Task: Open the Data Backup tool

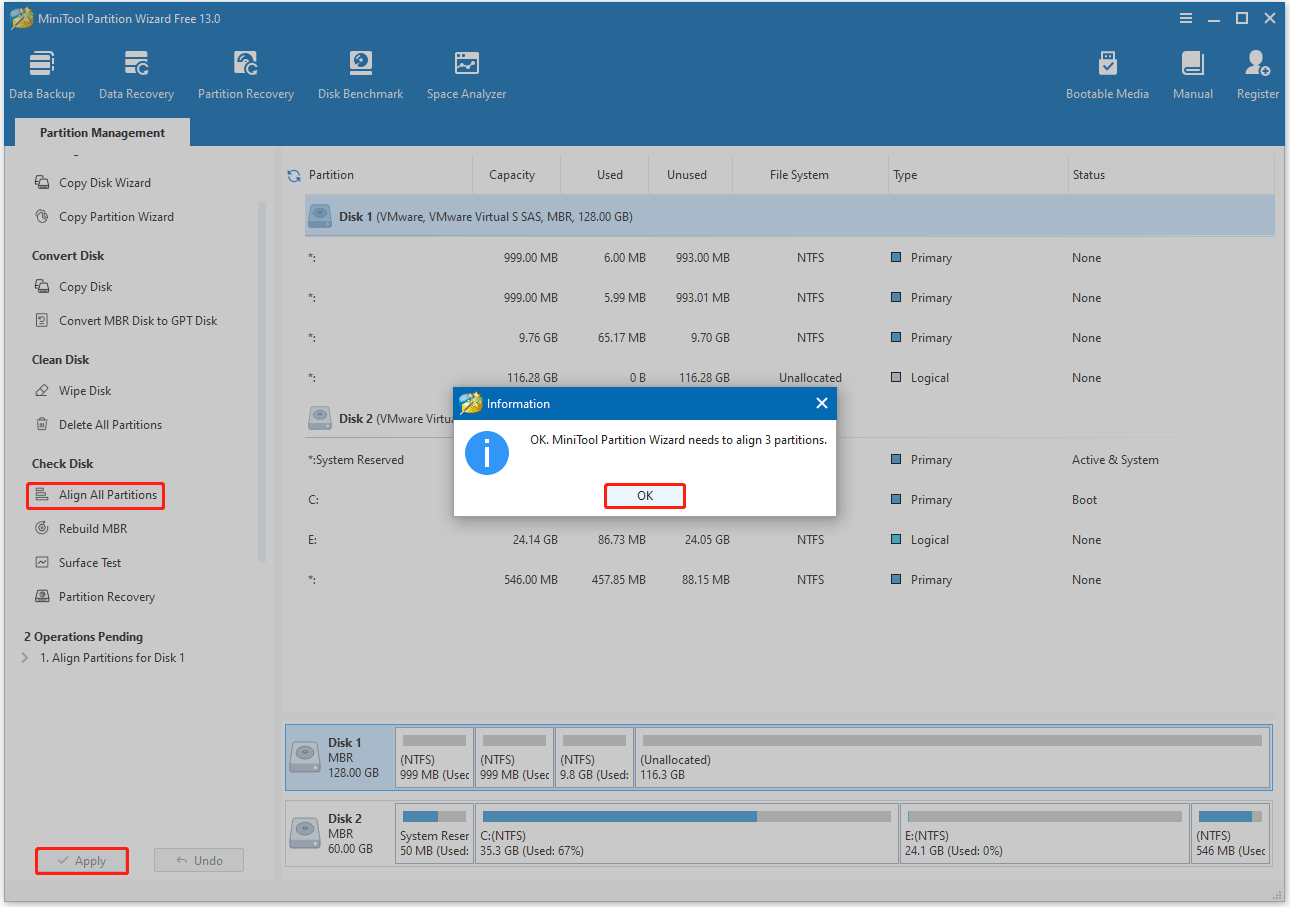Action: point(41,70)
